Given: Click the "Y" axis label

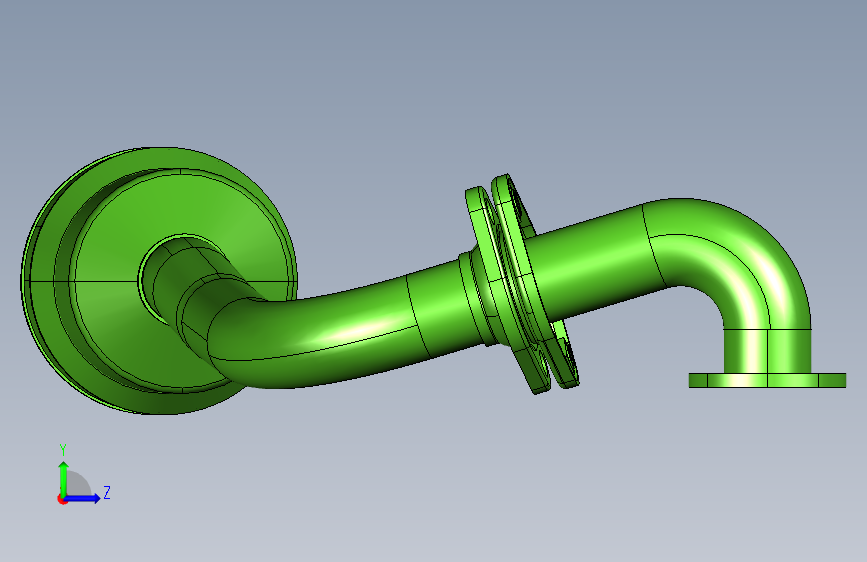Looking at the screenshot, I should point(63,450).
